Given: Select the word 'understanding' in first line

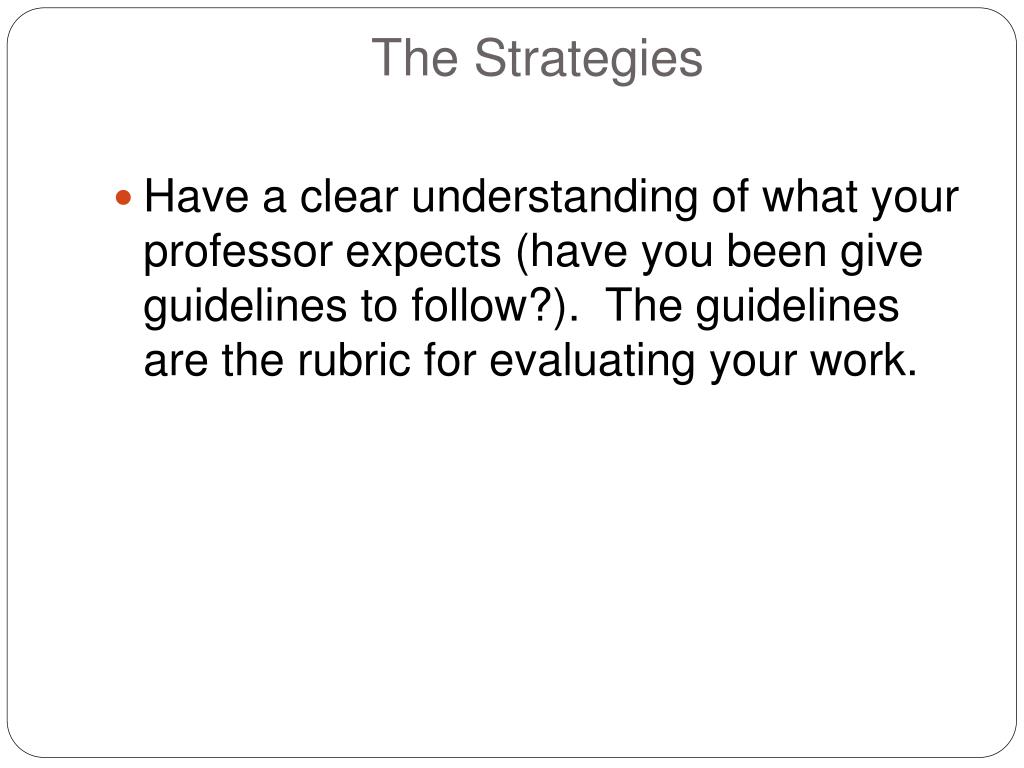Looking at the screenshot, I should pyautogui.click(x=554, y=197).
